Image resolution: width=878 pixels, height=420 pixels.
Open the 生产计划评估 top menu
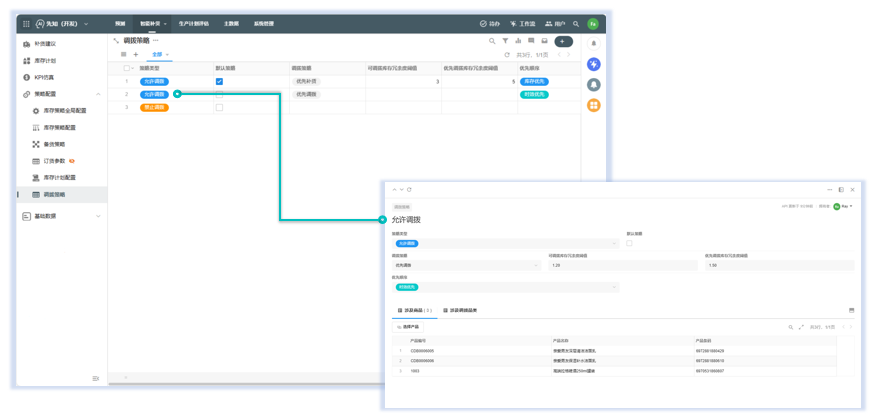[x=194, y=24]
